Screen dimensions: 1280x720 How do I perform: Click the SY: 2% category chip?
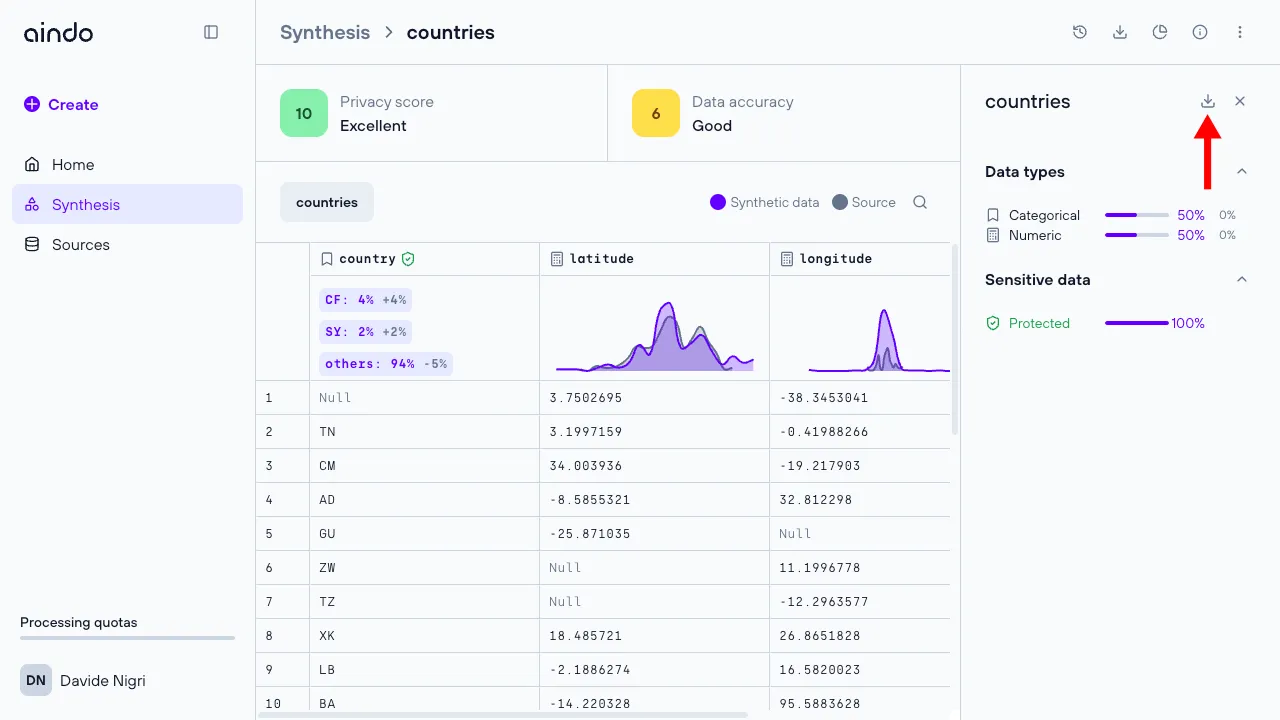(365, 332)
